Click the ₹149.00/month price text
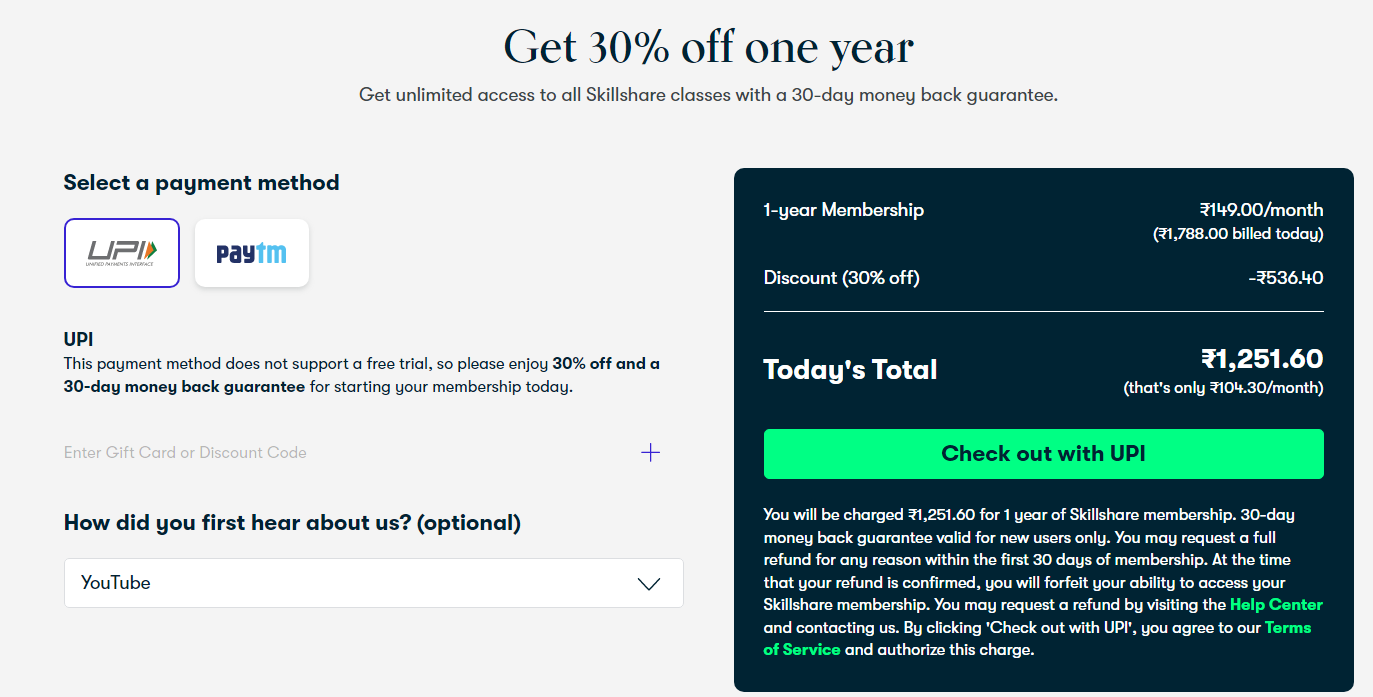The width and height of the screenshot is (1373, 697). click(1261, 210)
